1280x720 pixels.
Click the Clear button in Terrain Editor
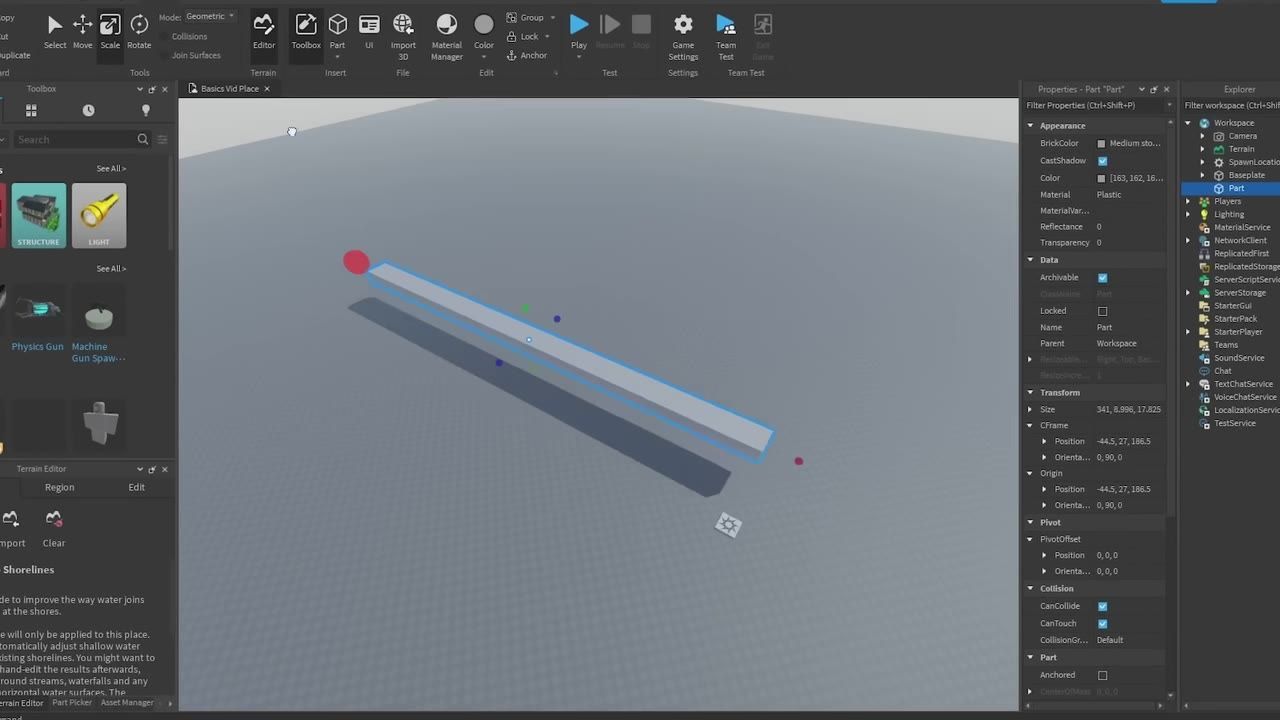pos(54,529)
